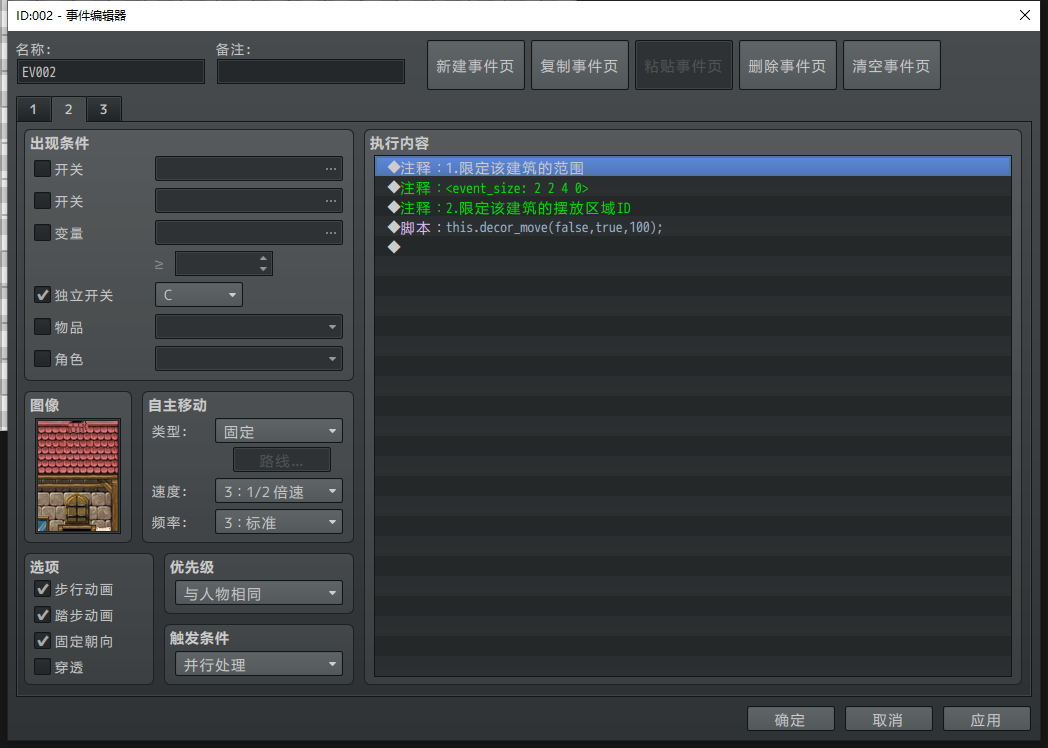Uncheck the 步行动画 option

tap(42, 589)
